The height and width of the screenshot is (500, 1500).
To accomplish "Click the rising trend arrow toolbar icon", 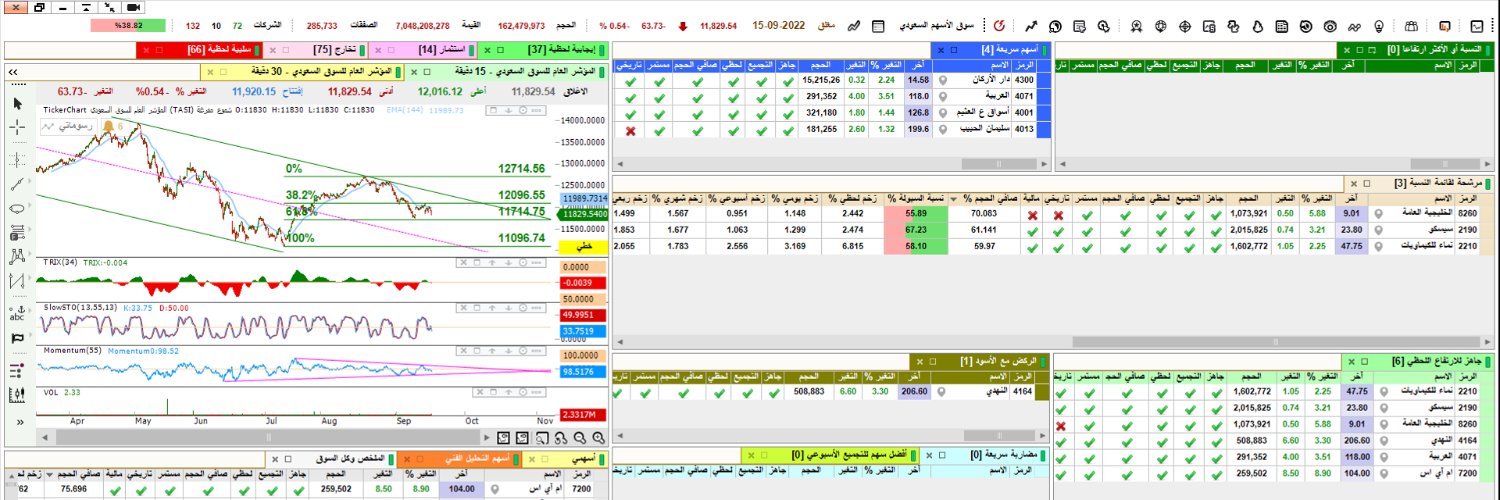I will pos(1032,26).
